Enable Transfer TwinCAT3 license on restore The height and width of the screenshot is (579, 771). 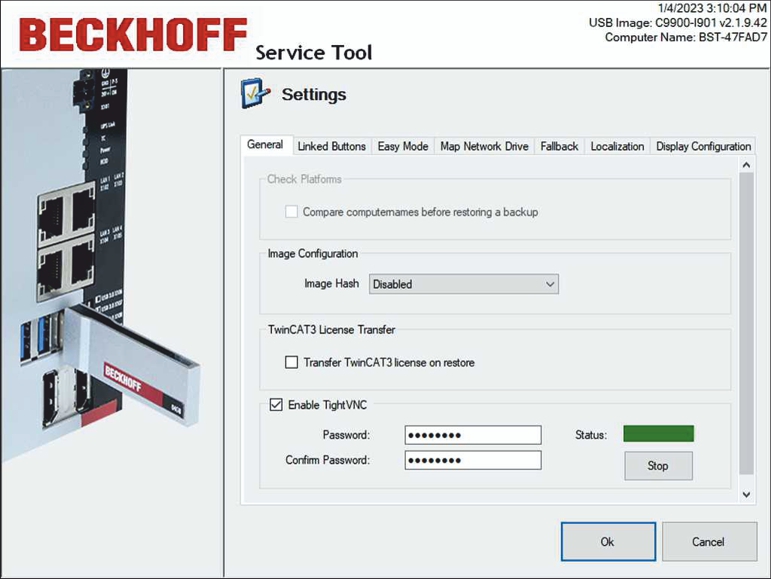pyautogui.click(x=292, y=362)
